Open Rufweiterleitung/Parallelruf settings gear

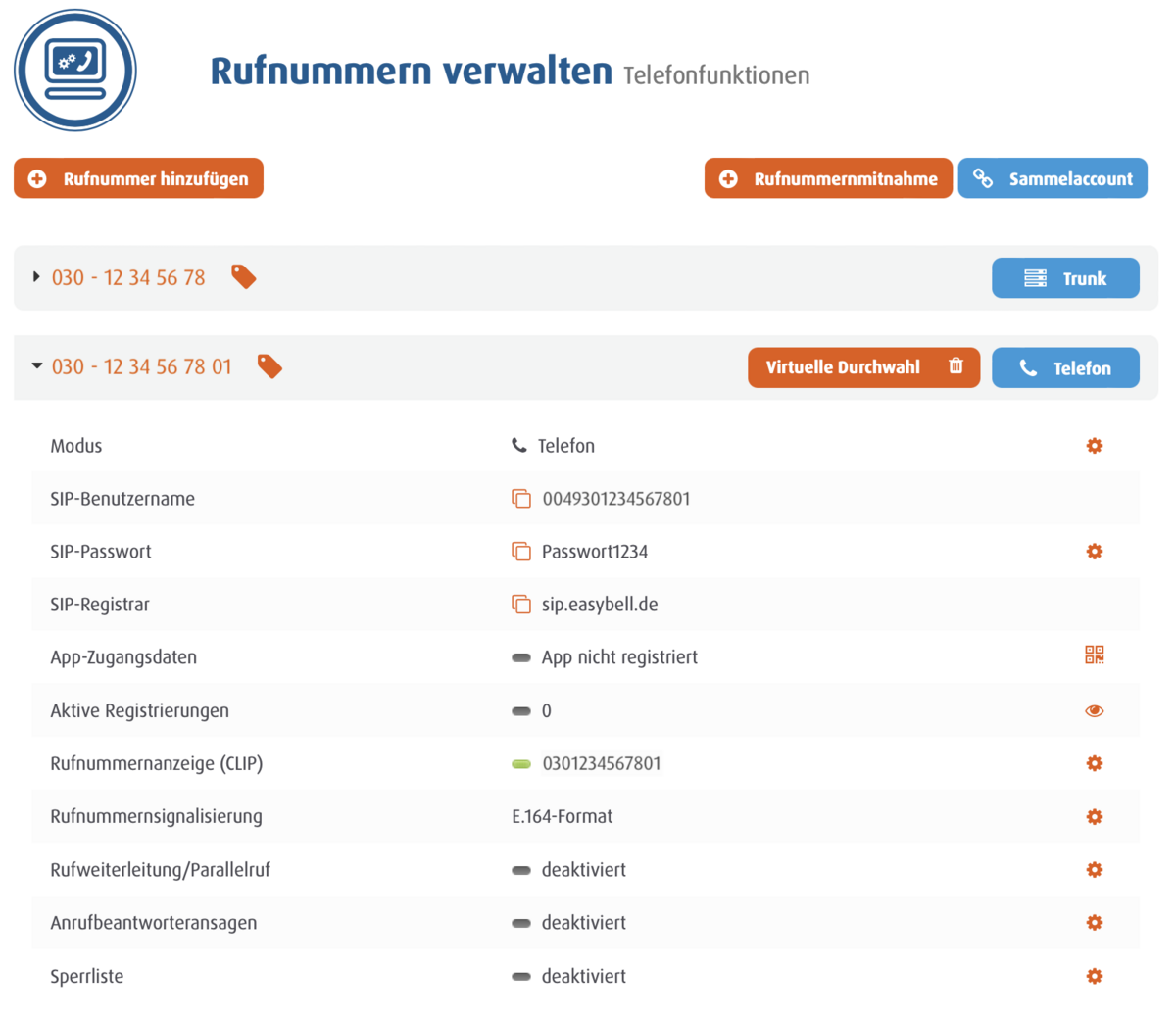coord(1094,870)
